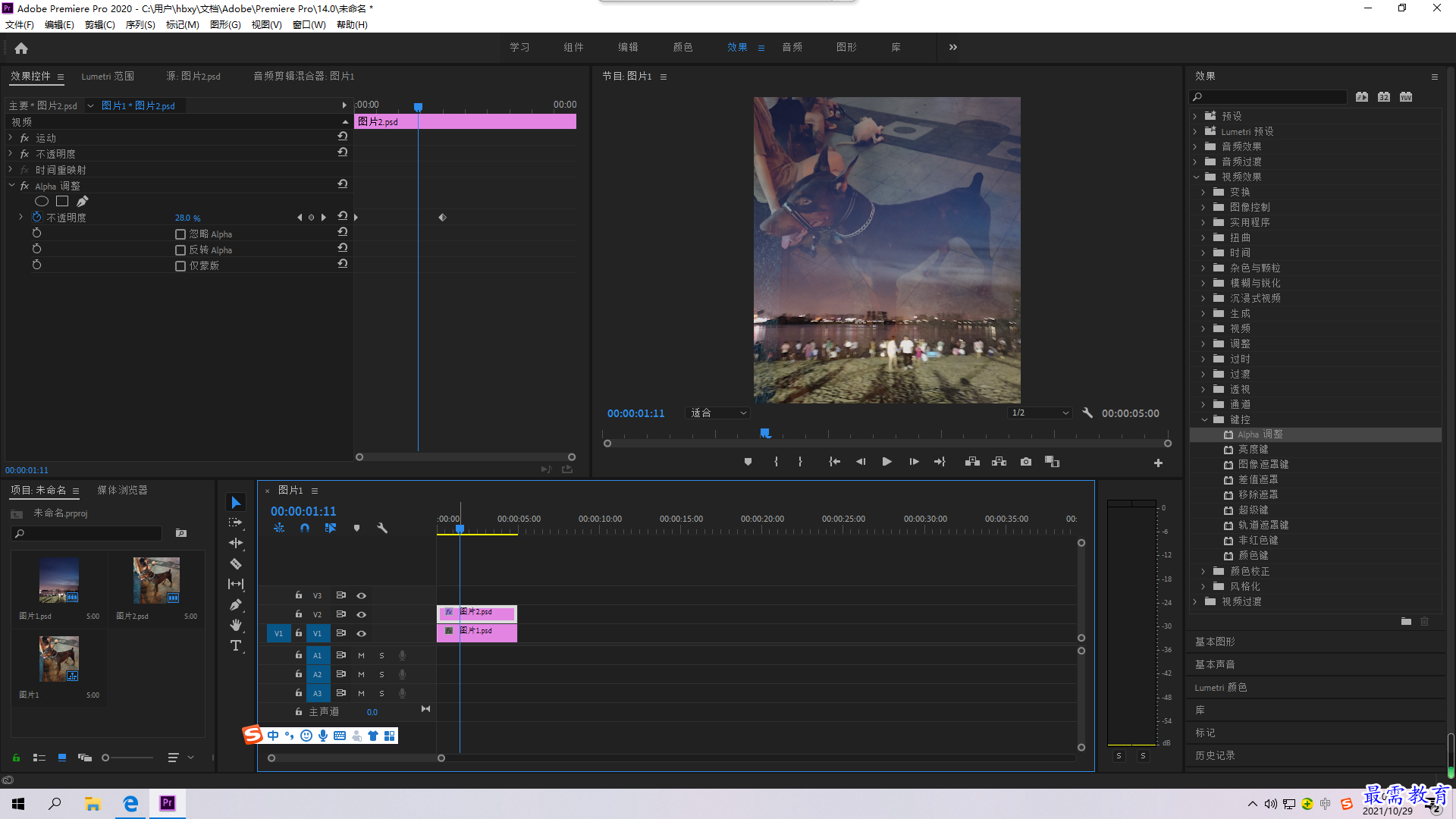This screenshot has width=1456, height=819.
Task: Open program monitor settings wrench
Action: tap(1087, 413)
